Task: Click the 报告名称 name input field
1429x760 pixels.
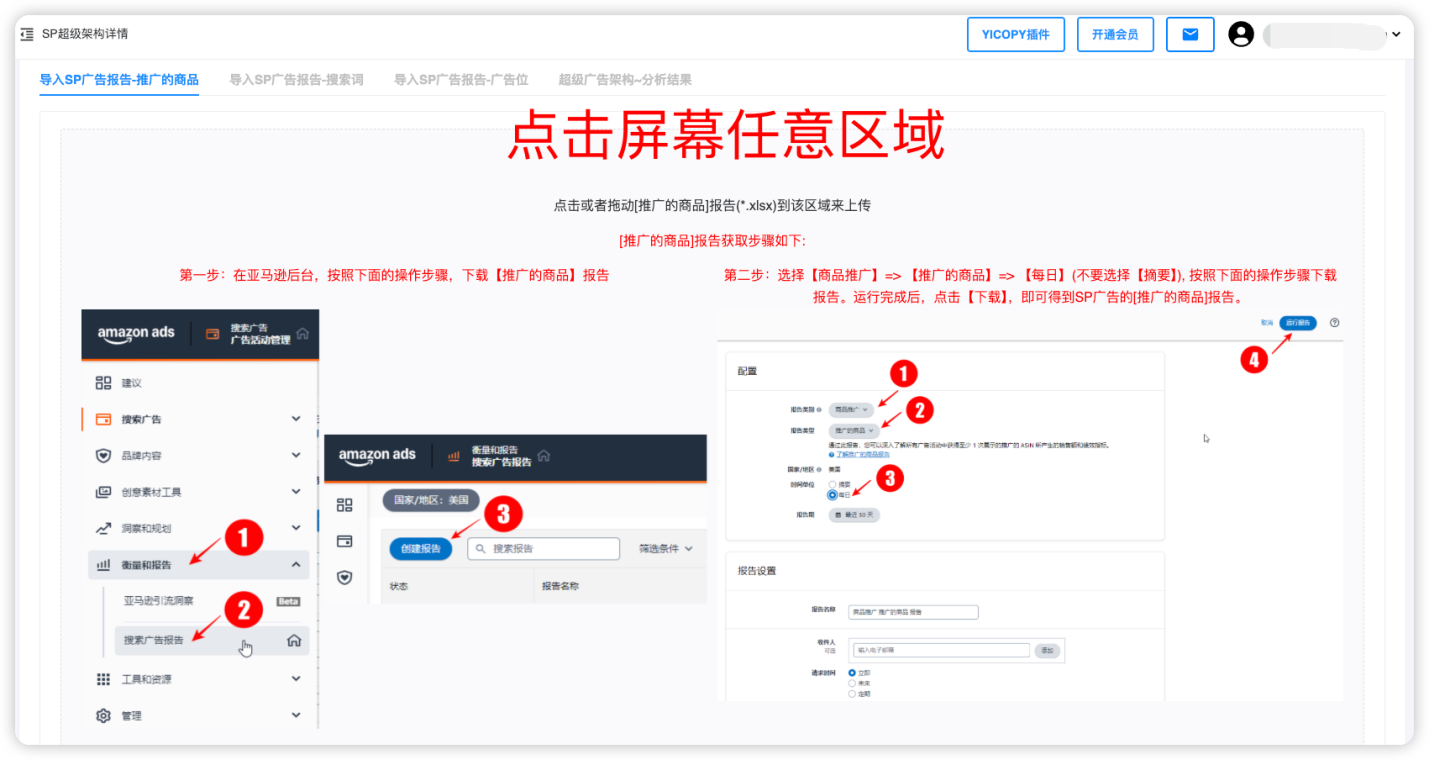Action: [913, 612]
